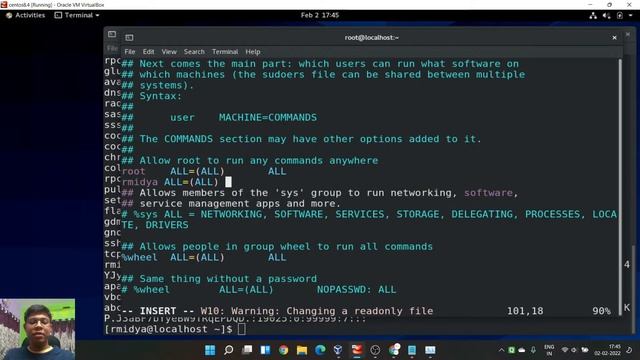640x360 pixels.
Task: Restore the VirtualBox window size
Action: click(609, 4)
